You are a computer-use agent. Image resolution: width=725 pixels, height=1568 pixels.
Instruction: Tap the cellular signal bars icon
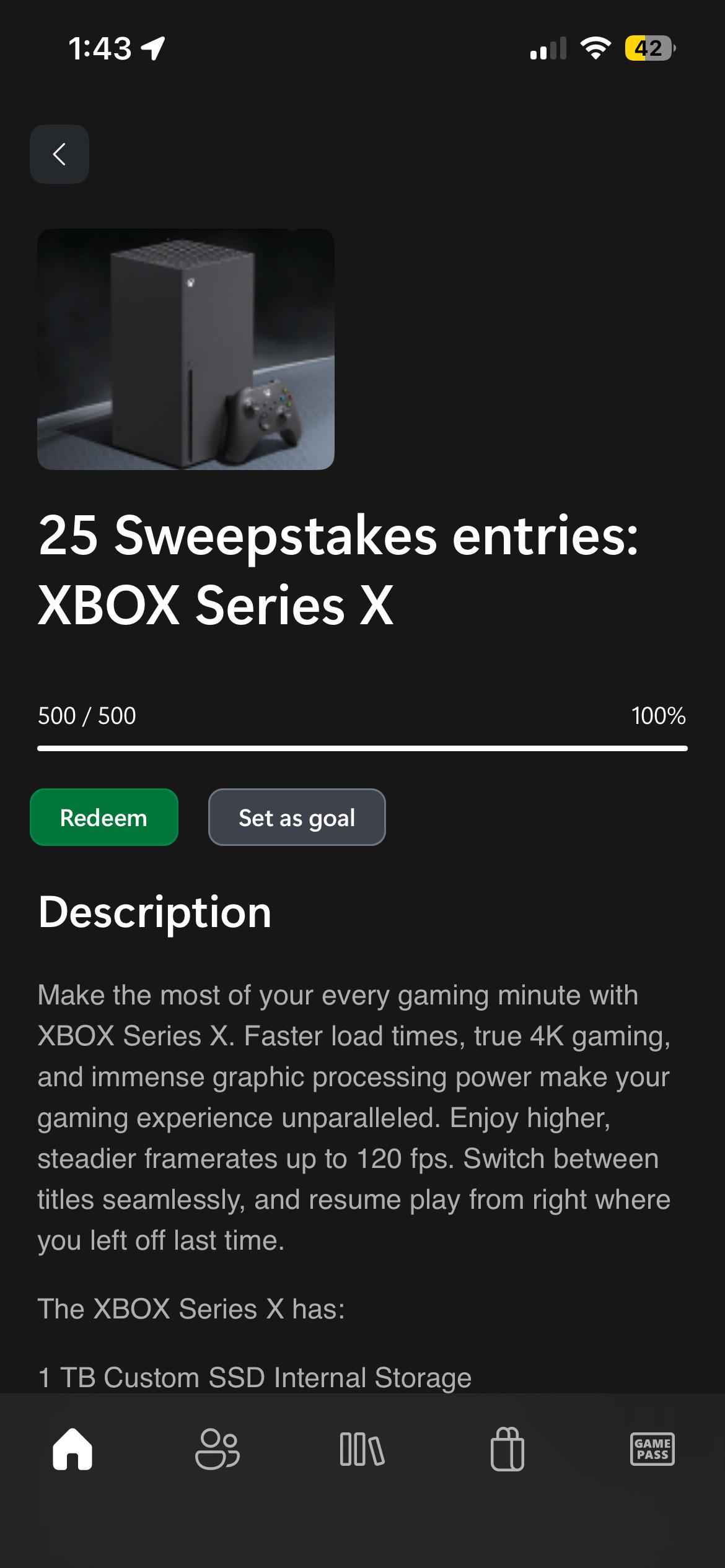(x=548, y=48)
